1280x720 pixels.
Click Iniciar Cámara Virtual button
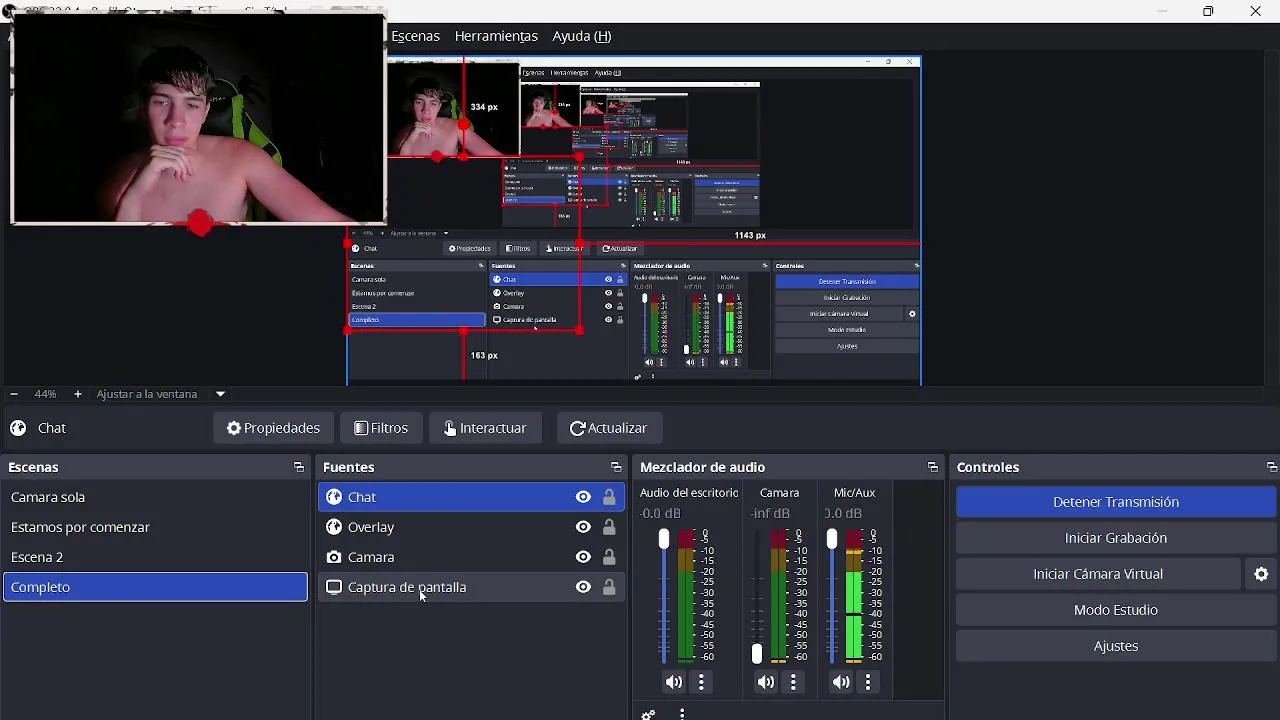[1098, 574]
